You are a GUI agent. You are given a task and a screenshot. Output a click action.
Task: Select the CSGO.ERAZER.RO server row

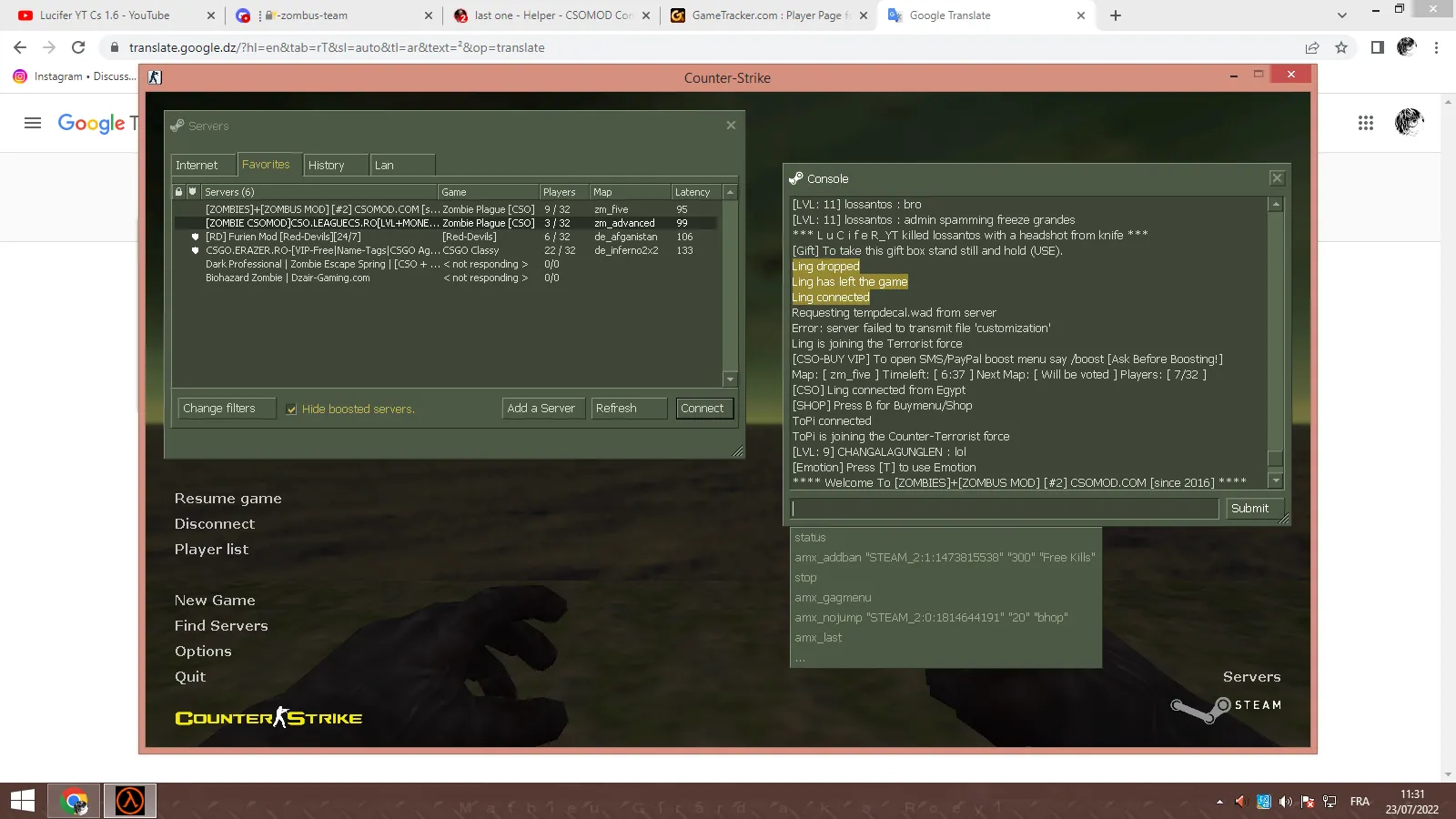(445, 250)
